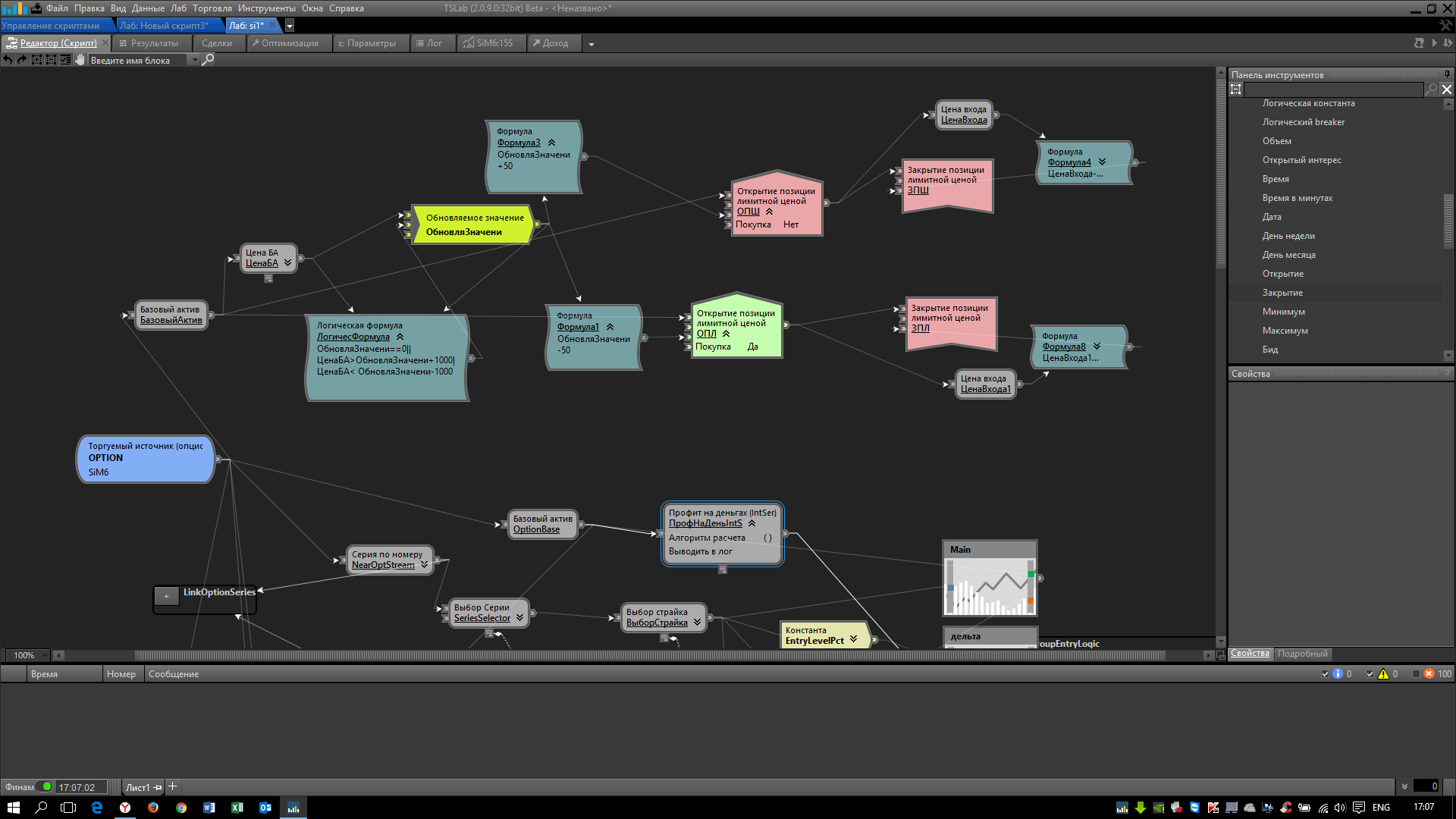Enable the error messages checkbox

coord(1416,674)
